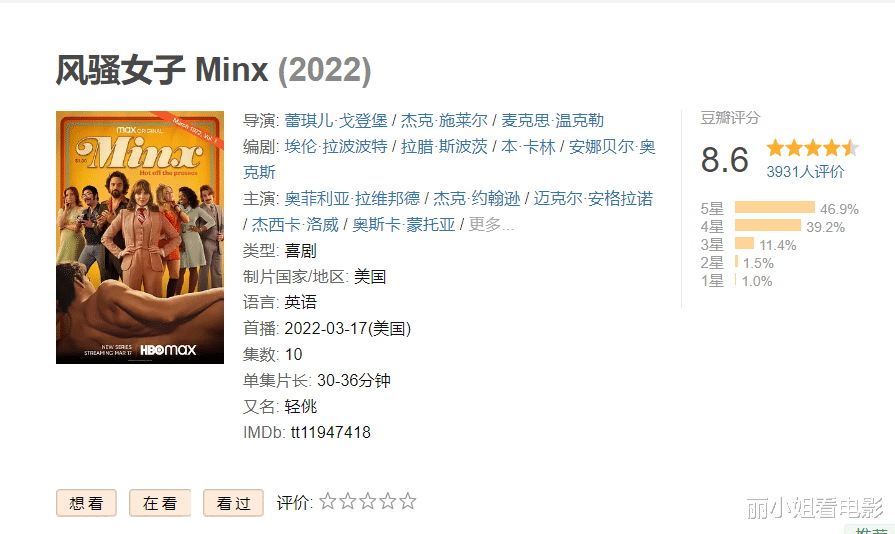Click the Minx poster thumbnail
Viewport: 895px width, 534px height.
pos(140,237)
